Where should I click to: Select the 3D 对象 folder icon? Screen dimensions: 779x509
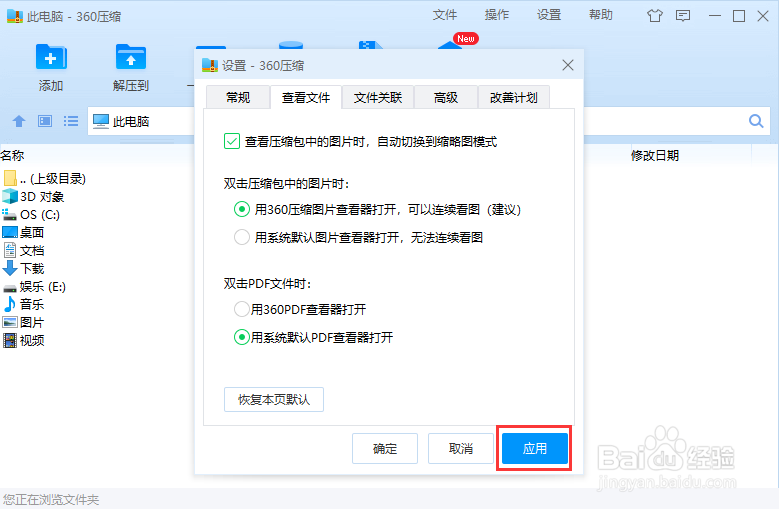[x=10, y=197]
